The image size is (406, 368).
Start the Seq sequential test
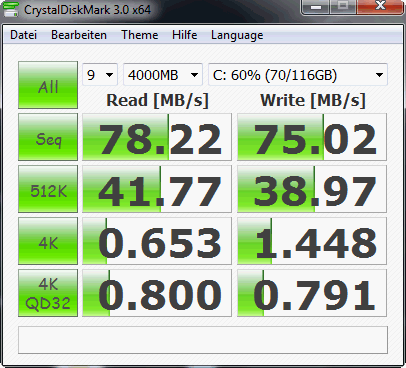(48, 137)
